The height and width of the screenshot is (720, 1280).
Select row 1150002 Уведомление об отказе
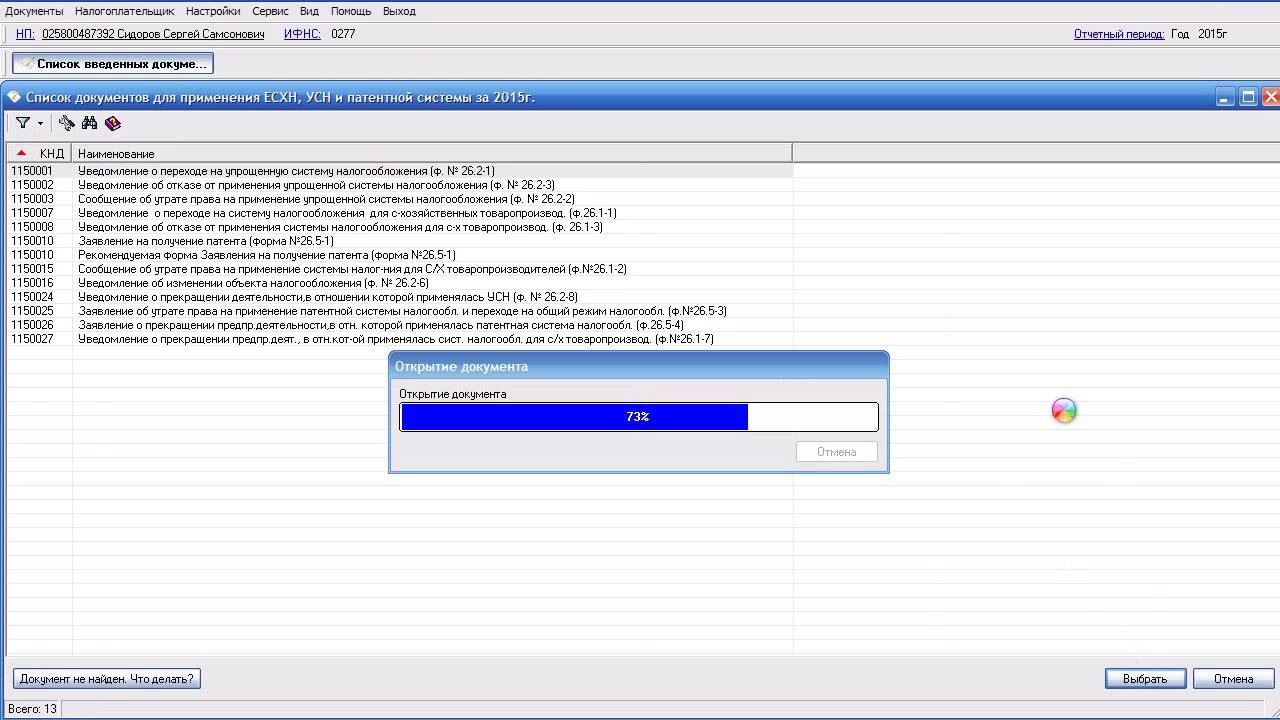(400, 185)
